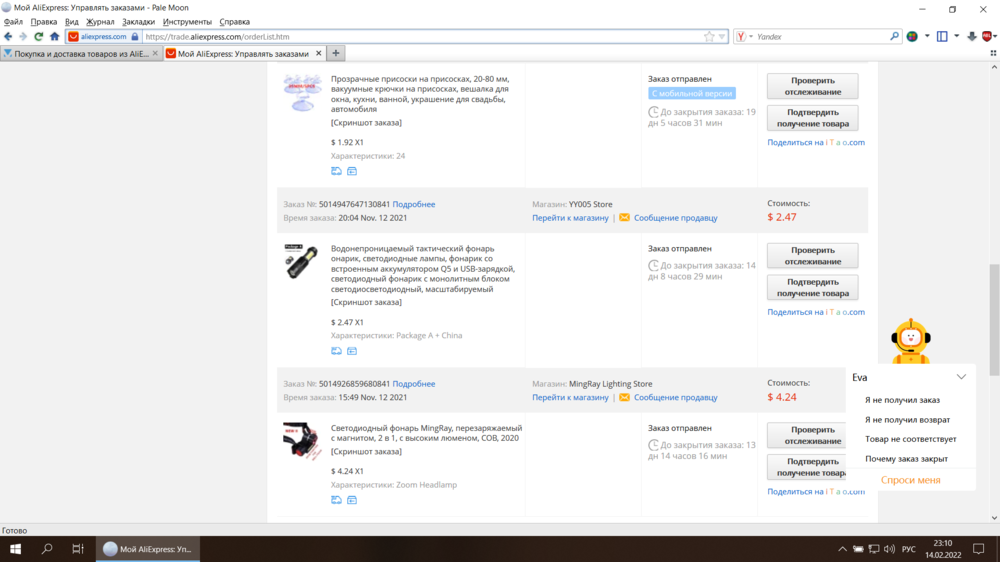Viewport: 1000px width, 562px height.
Task: Expand the URL bar history dropdown arrow
Action: [722, 36]
